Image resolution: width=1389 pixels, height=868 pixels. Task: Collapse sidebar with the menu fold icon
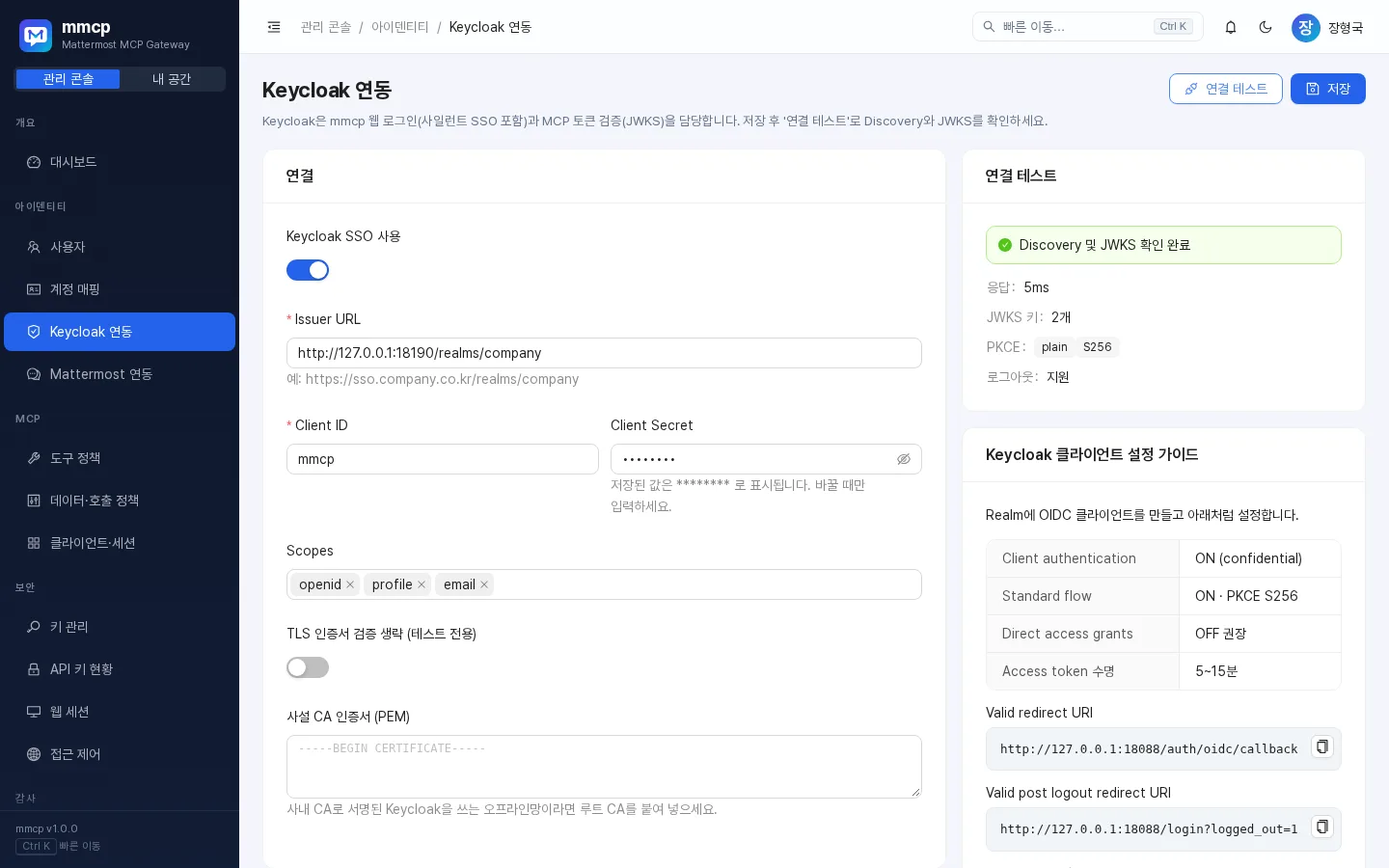coord(274,27)
